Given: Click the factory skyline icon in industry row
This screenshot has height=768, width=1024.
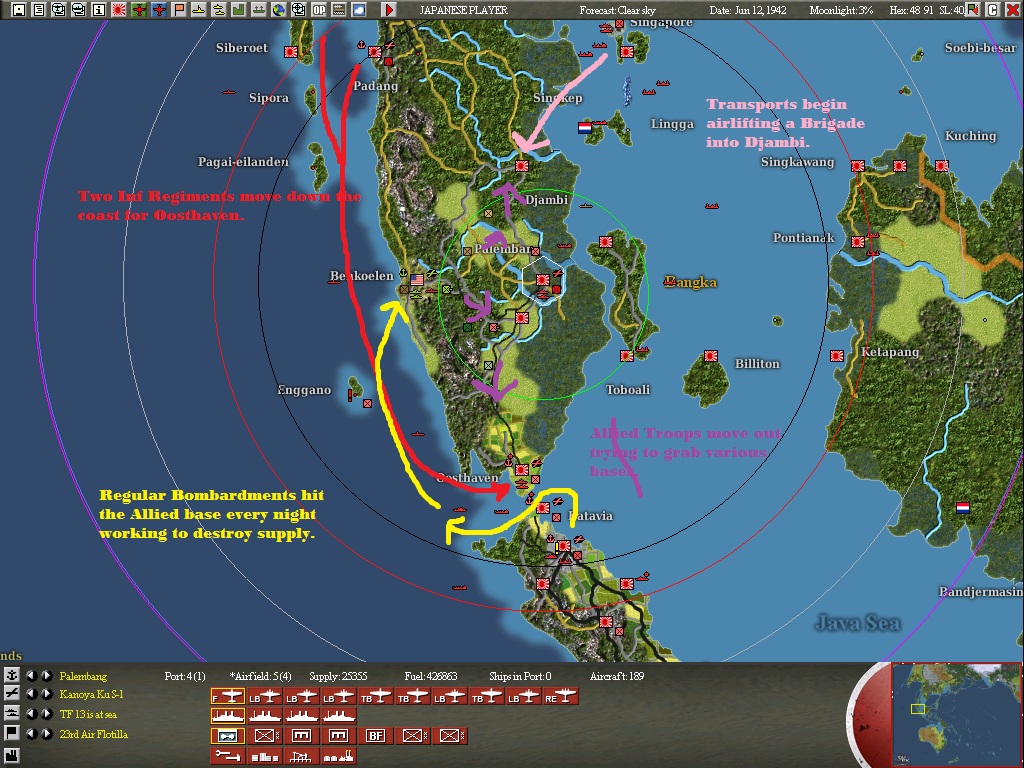Looking at the screenshot, I should pyautogui.click(x=339, y=756).
